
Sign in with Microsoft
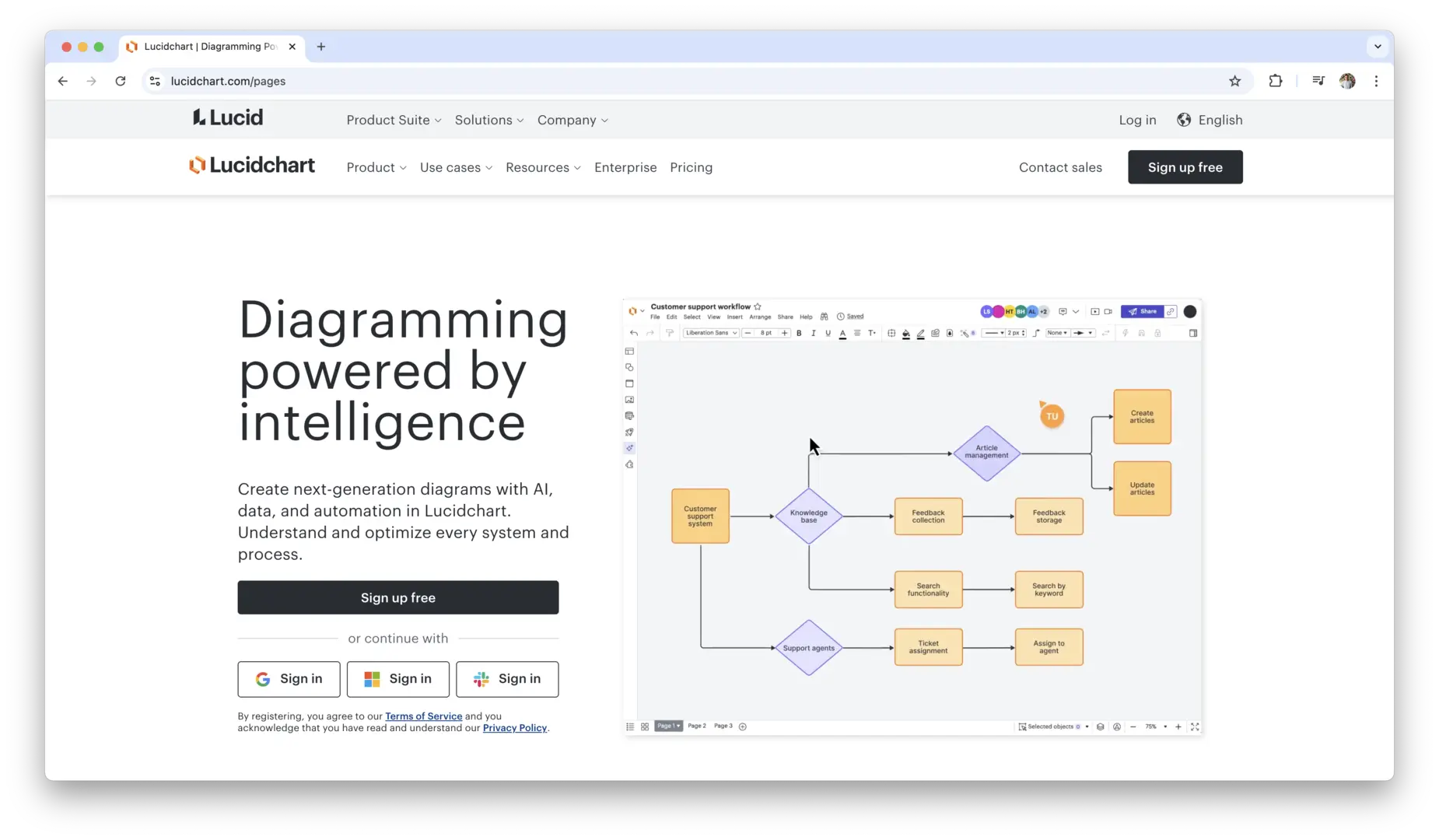pyautogui.click(x=397, y=679)
